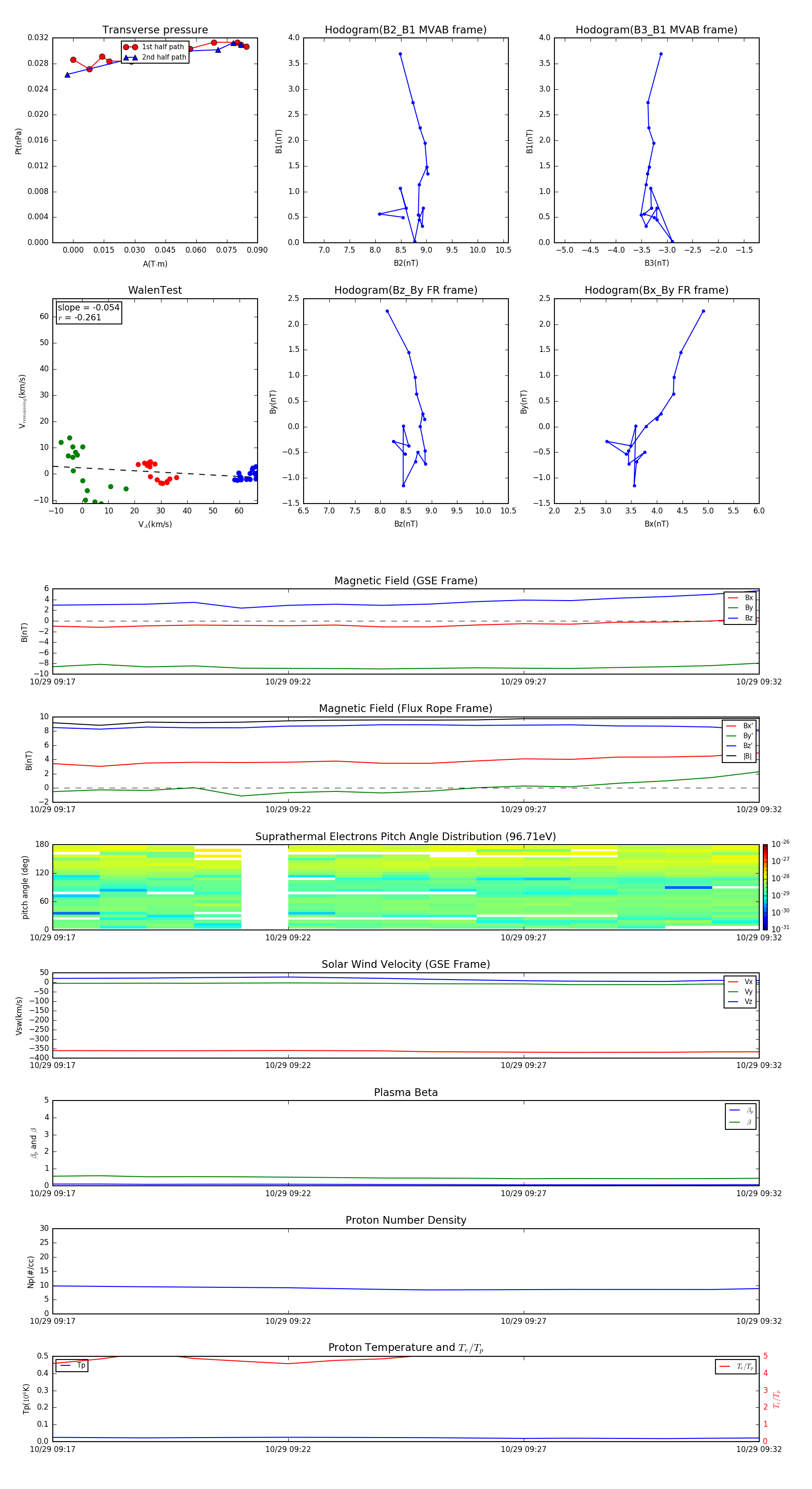Click 'Solar Wind Velocity (GSE Frame)' title
The height and width of the screenshot is (1489, 812).
coord(406,965)
